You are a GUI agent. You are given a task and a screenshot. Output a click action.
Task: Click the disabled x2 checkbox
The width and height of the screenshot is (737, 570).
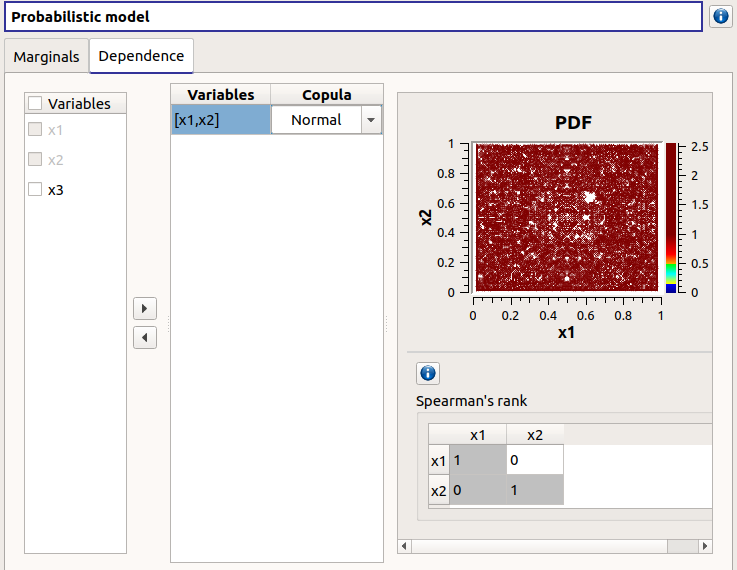click(x=36, y=159)
